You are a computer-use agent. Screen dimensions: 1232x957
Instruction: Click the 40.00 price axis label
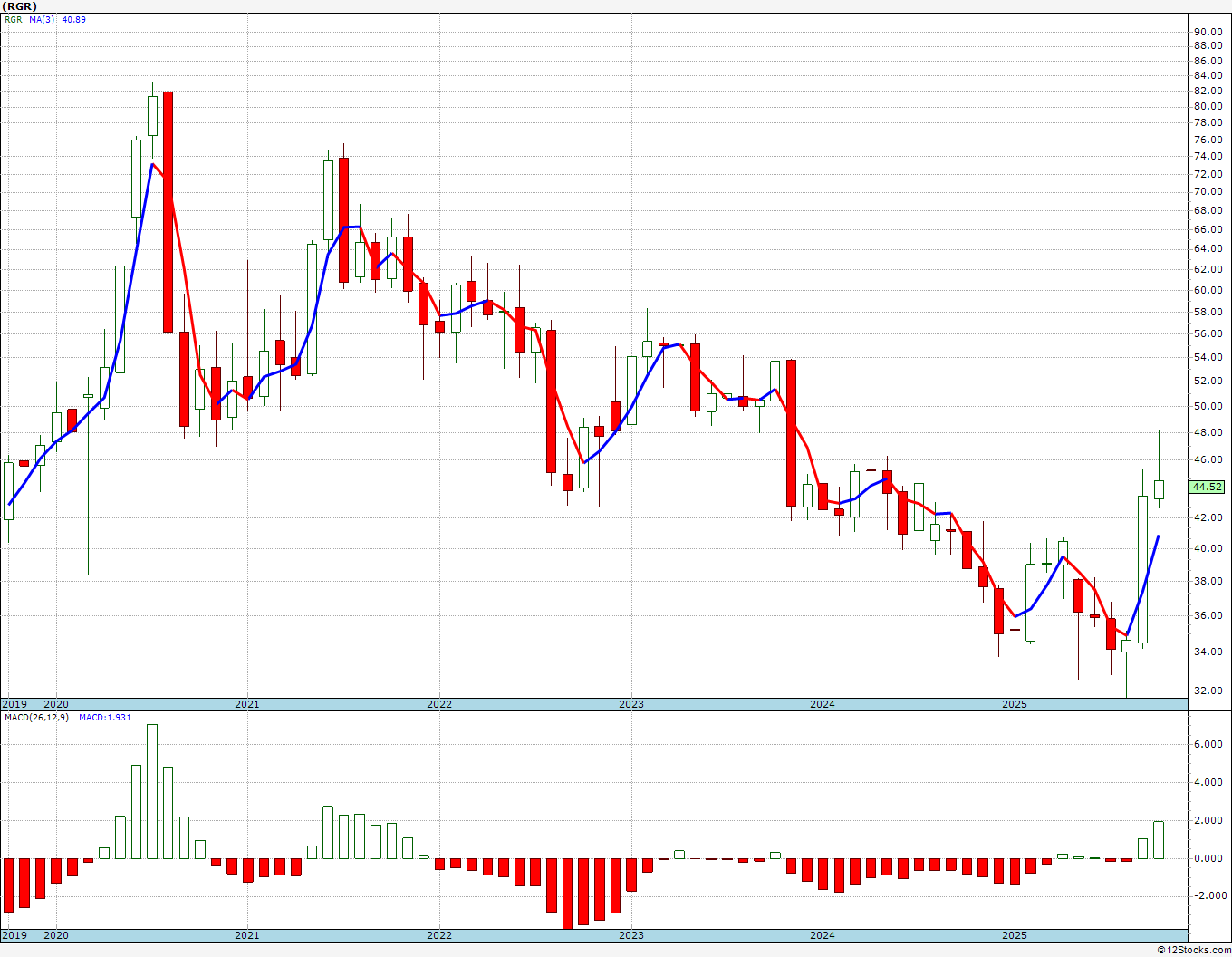coord(1208,548)
